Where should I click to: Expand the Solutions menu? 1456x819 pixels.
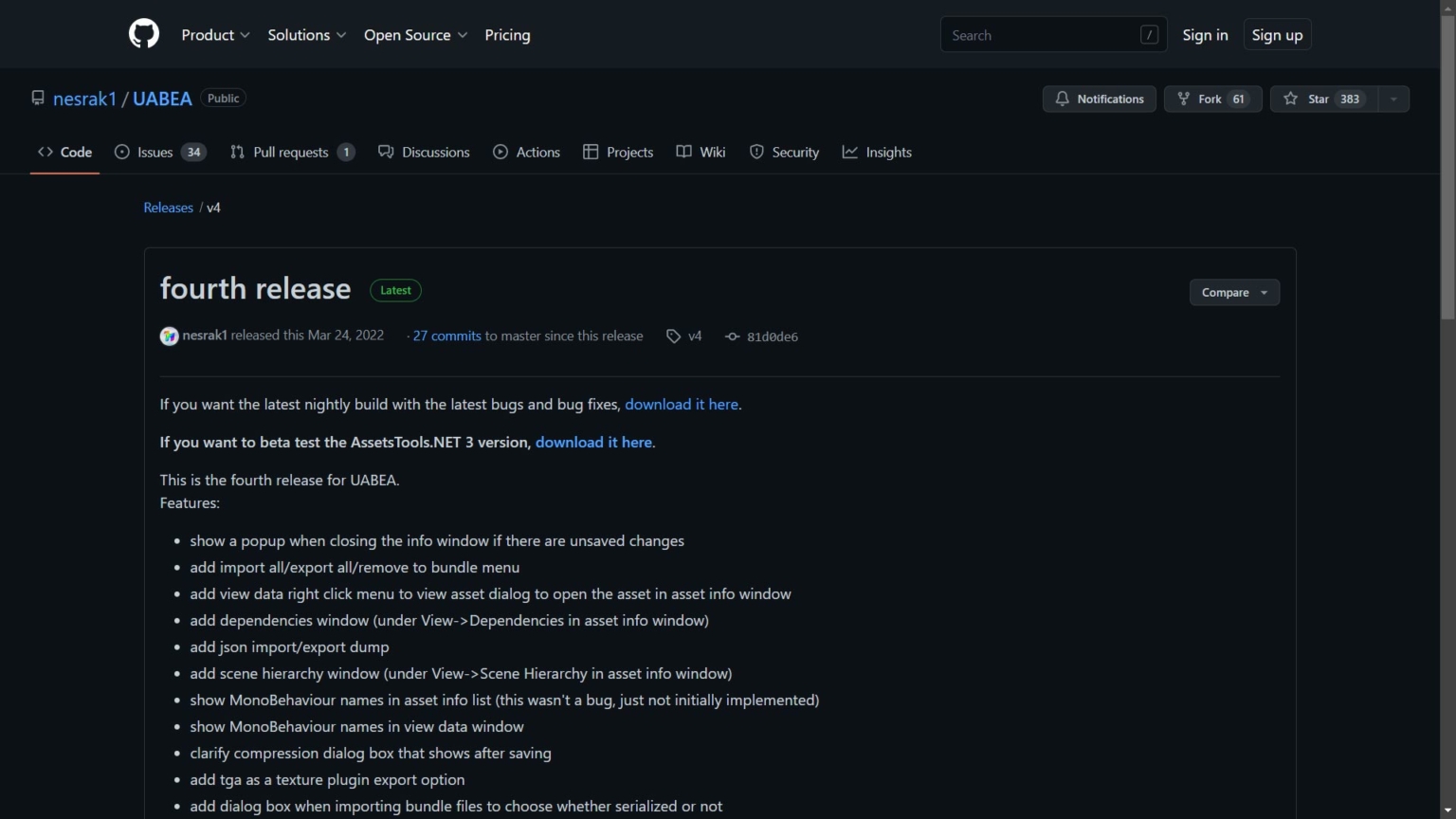306,35
